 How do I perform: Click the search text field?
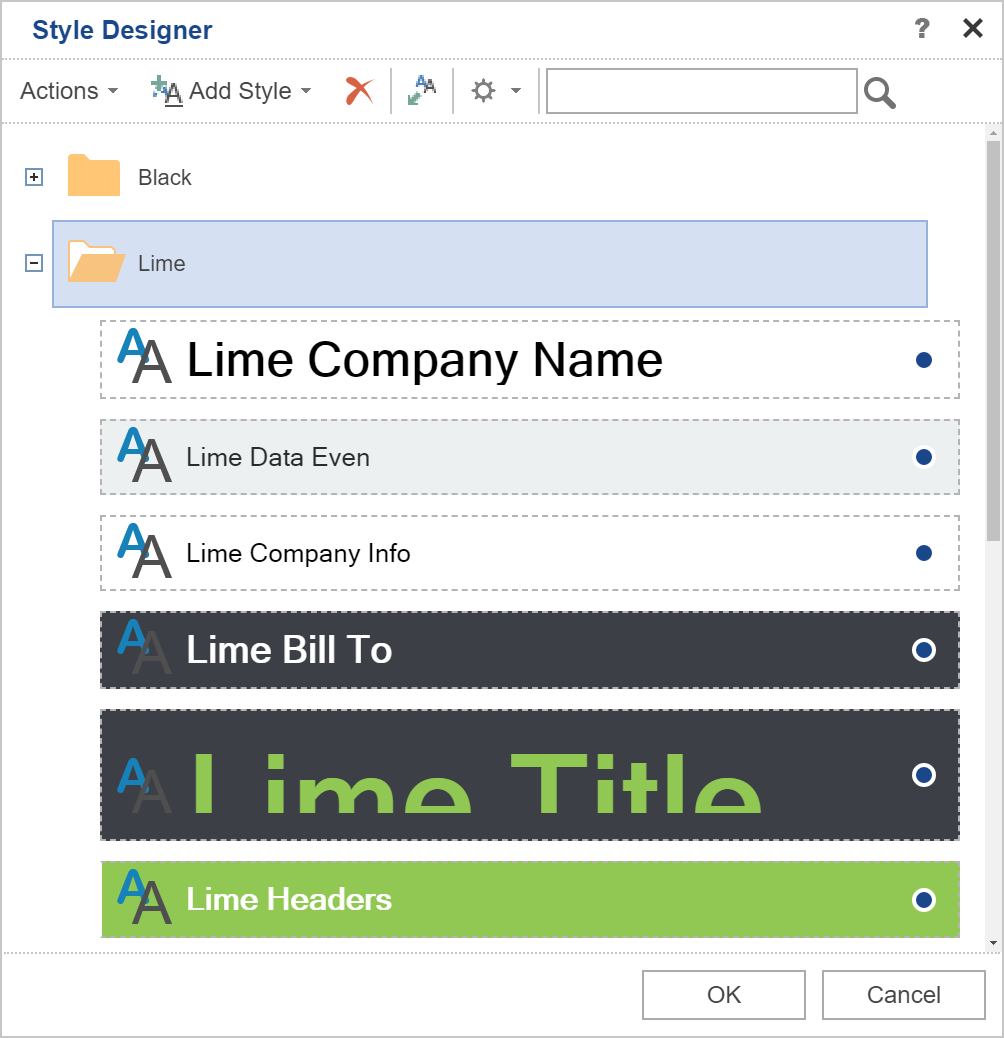702,91
